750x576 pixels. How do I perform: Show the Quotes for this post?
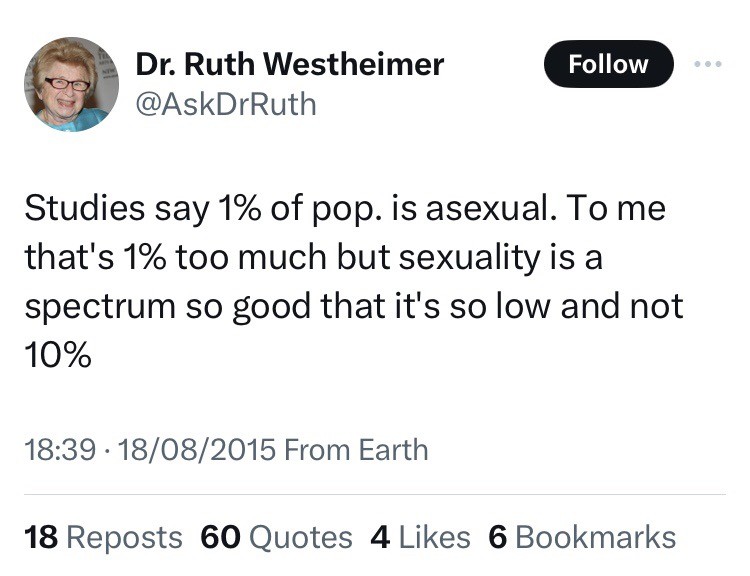pyautogui.click(x=299, y=537)
